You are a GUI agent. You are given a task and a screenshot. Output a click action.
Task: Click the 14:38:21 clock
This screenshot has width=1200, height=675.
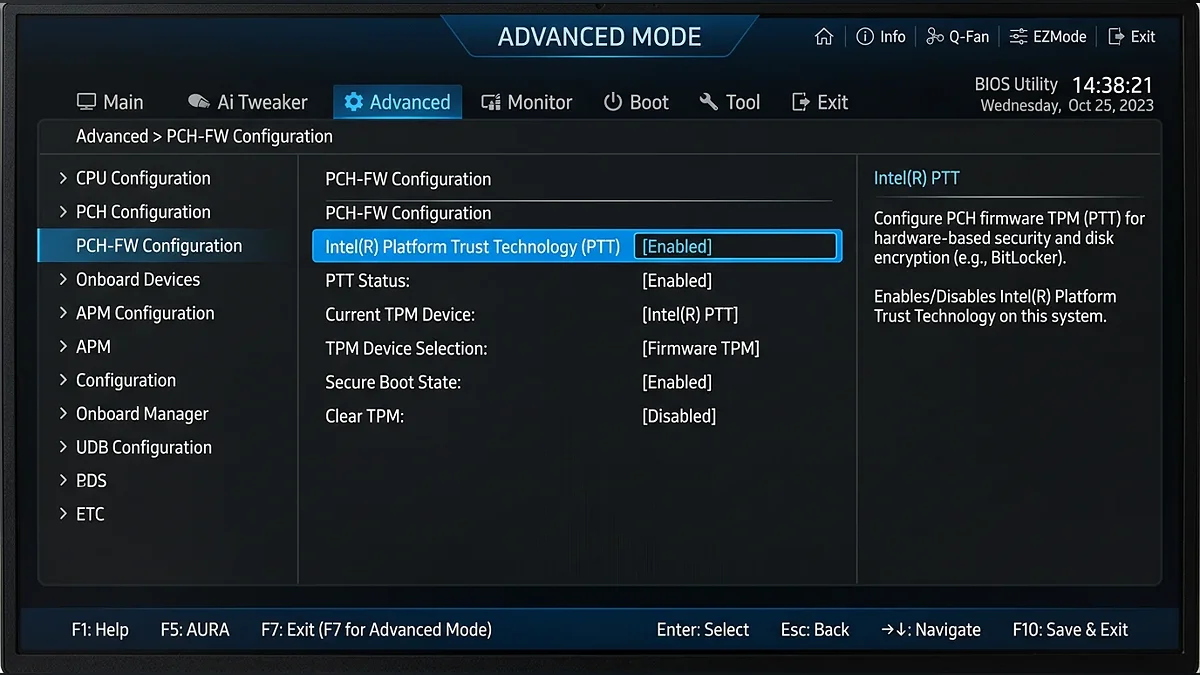pos(1113,85)
